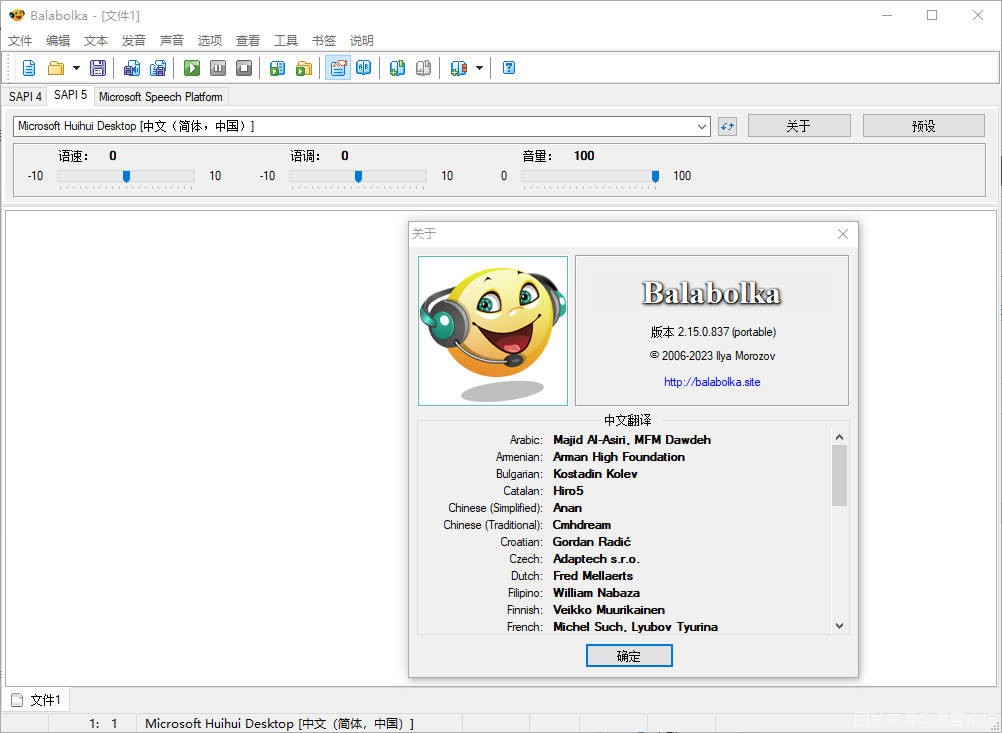The width and height of the screenshot is (1002, 733).
Task: Click 确定 to dismiss the dialog
Action: (629, 656)
